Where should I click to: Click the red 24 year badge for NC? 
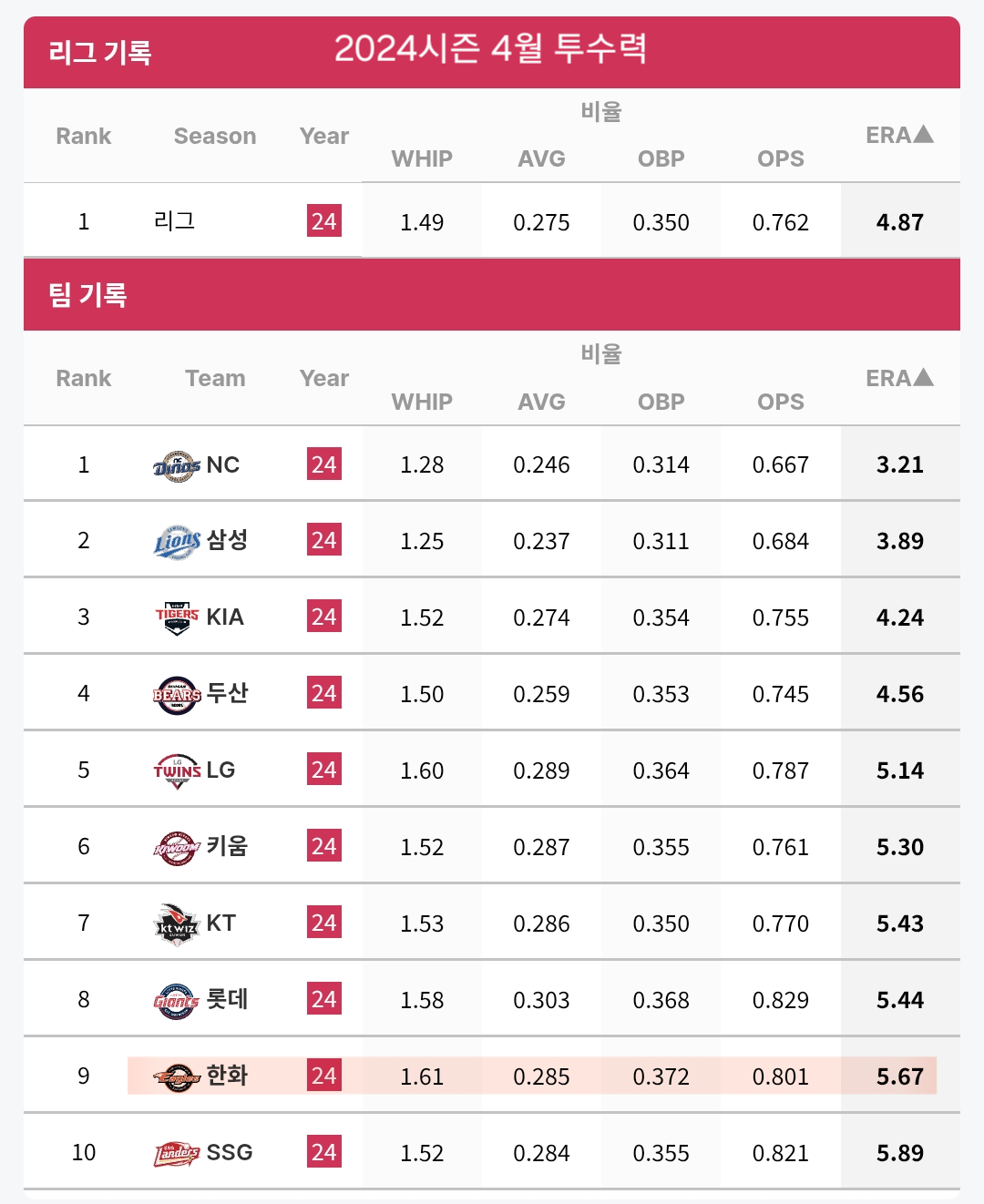pos(324,464)
